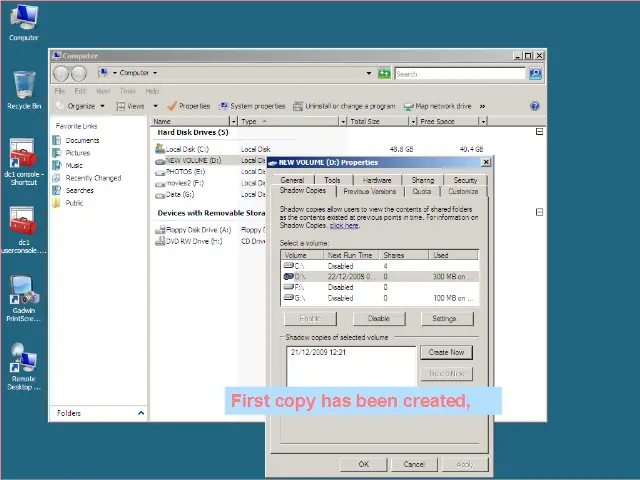Open the Edit menu
This screenshot has width=640, height=480.
(x=80, y=91)
